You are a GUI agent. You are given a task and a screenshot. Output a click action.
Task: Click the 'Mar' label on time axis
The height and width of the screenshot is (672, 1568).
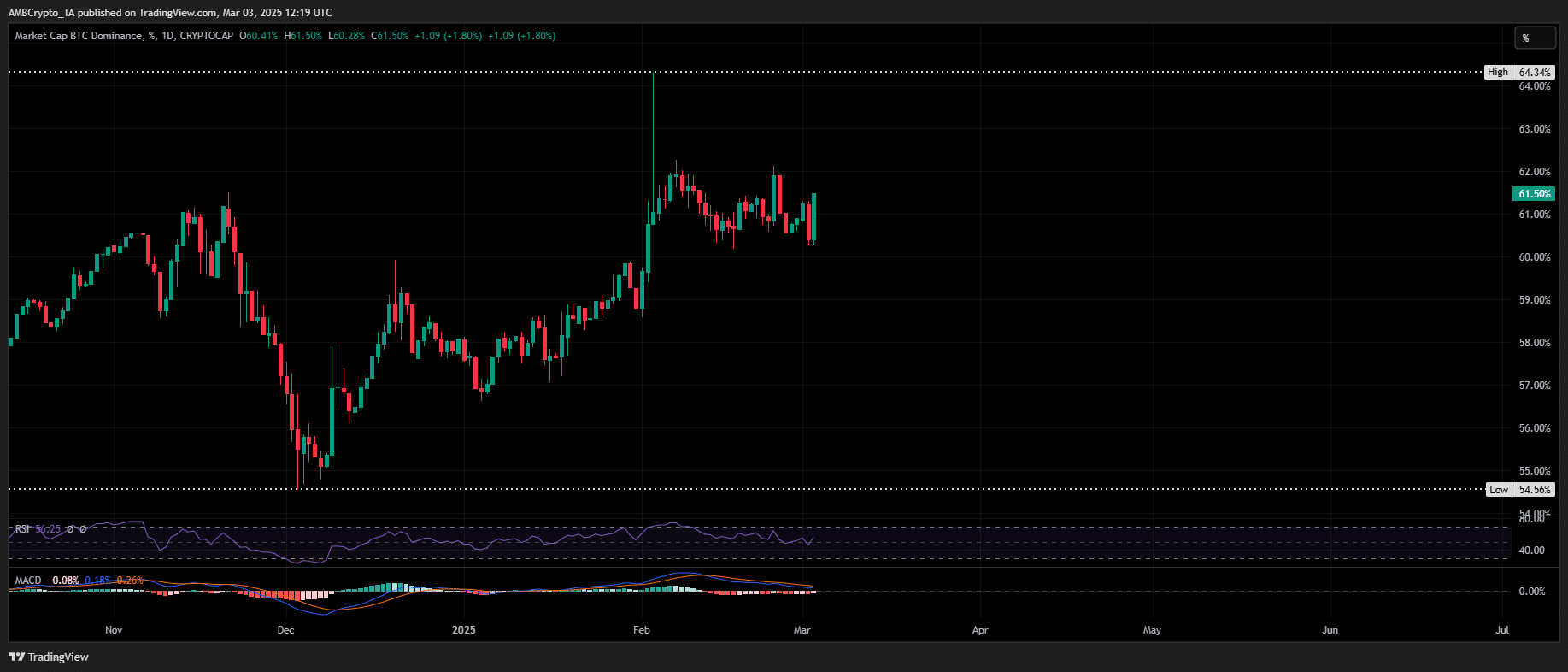(802, 630)
